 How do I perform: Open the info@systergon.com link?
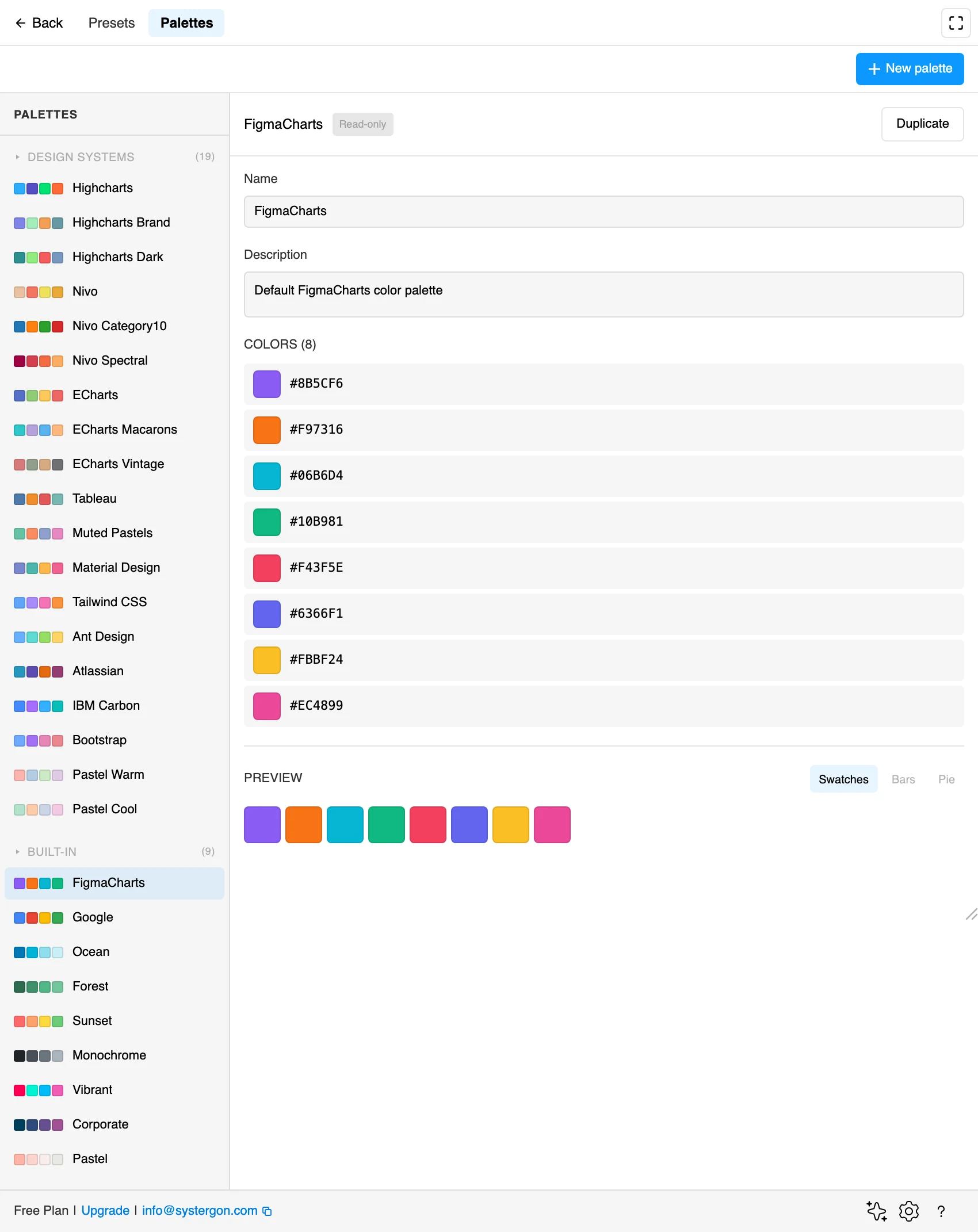[x=200, y=1211]
